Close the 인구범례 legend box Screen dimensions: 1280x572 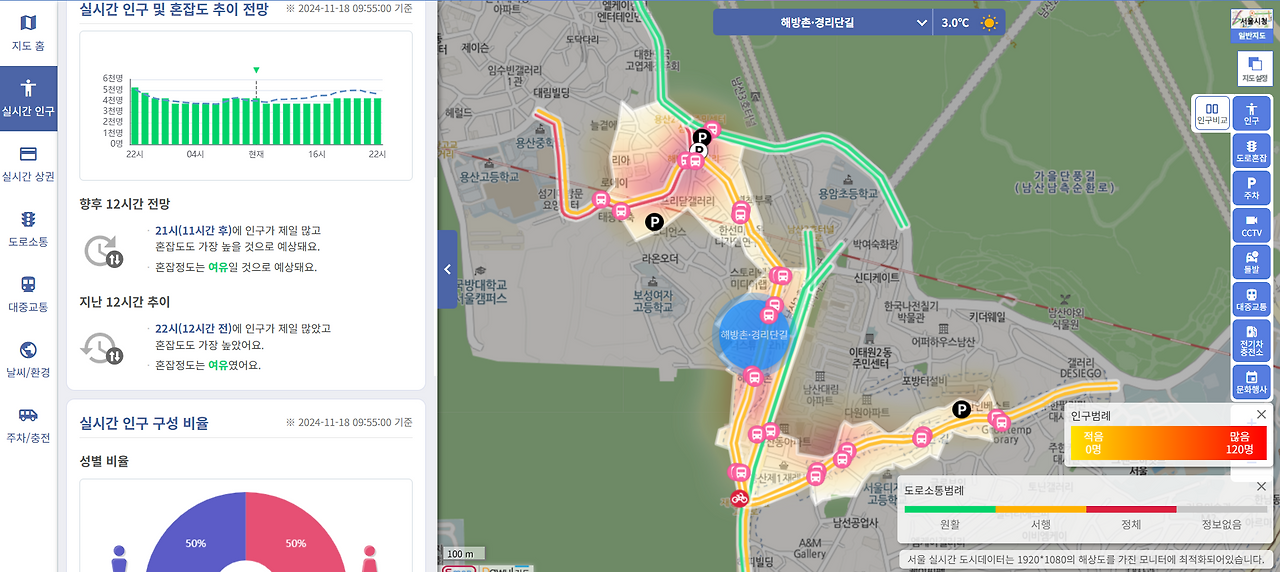click(x=1260, y=414)
